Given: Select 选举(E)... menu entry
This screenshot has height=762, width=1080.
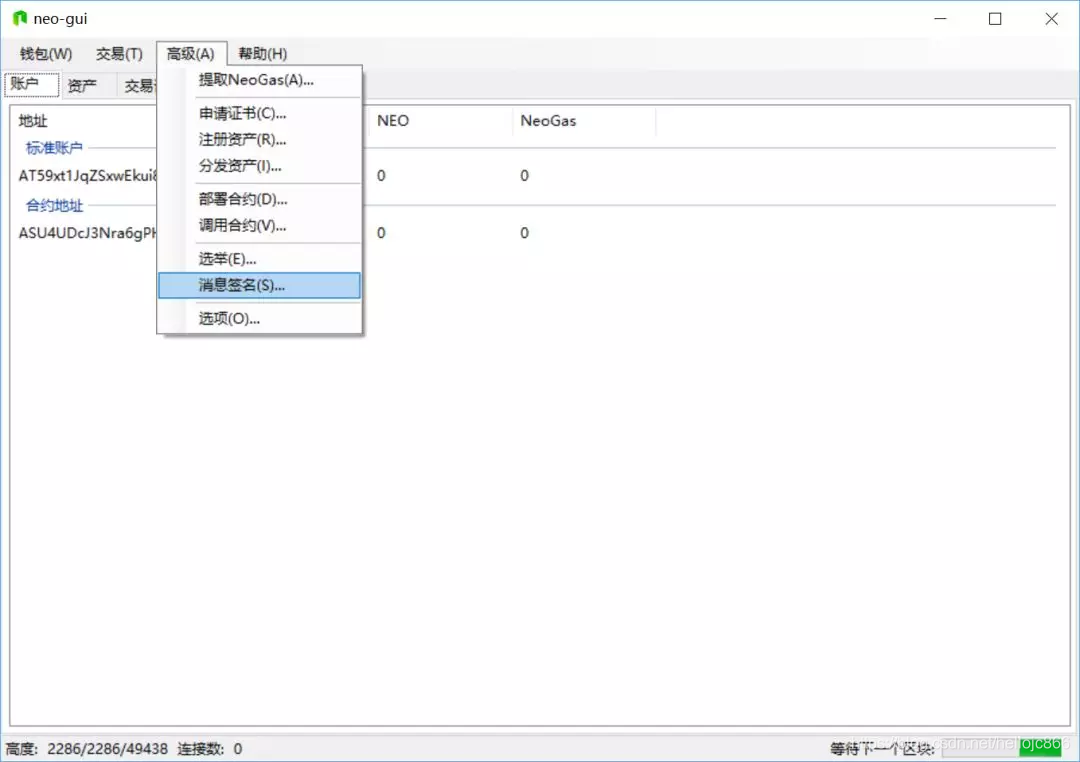Looking at the screenshot, I should (x=259, y=259).
